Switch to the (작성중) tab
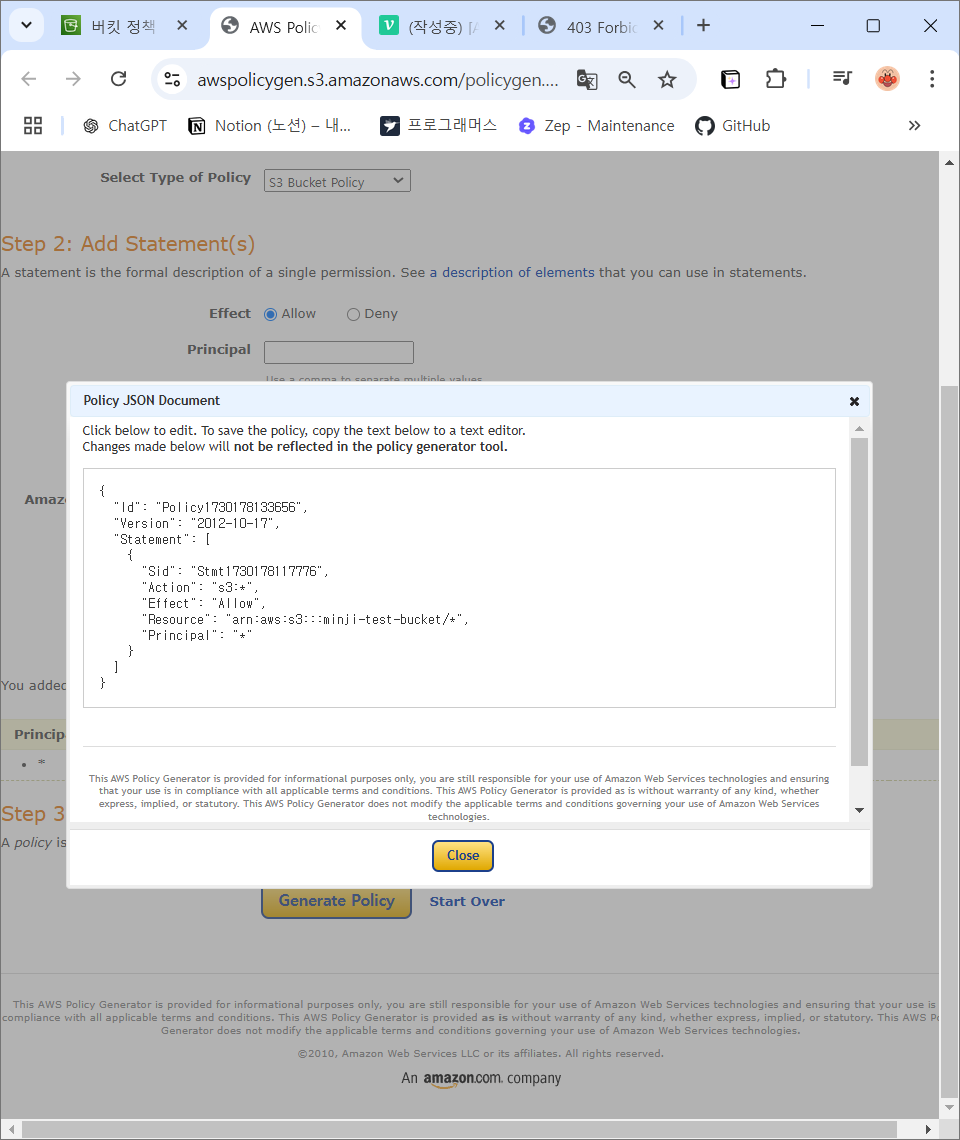This screenshot has width=960, height=1140. coord(444,27)
